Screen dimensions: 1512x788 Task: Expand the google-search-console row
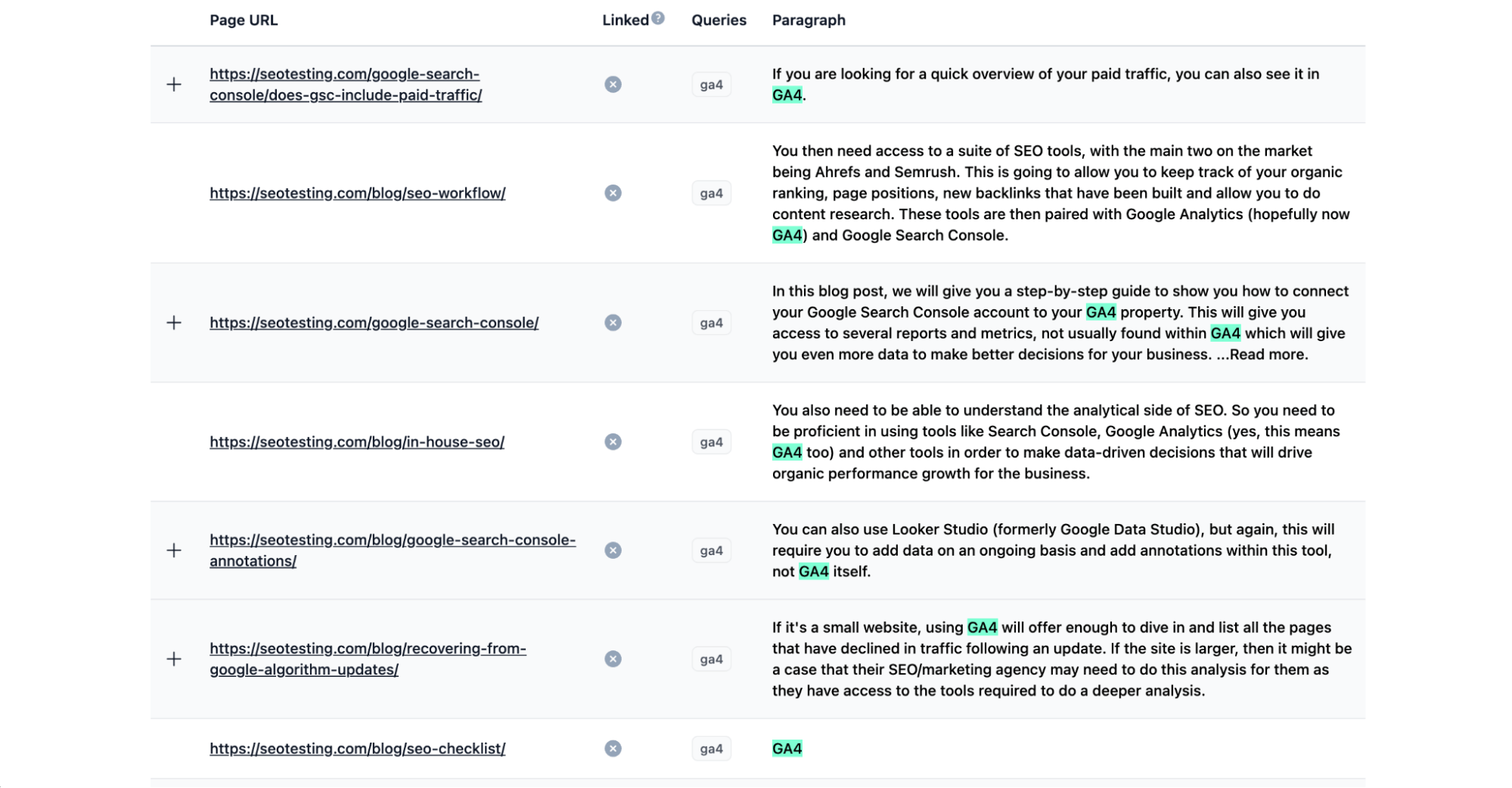point(175,322)
